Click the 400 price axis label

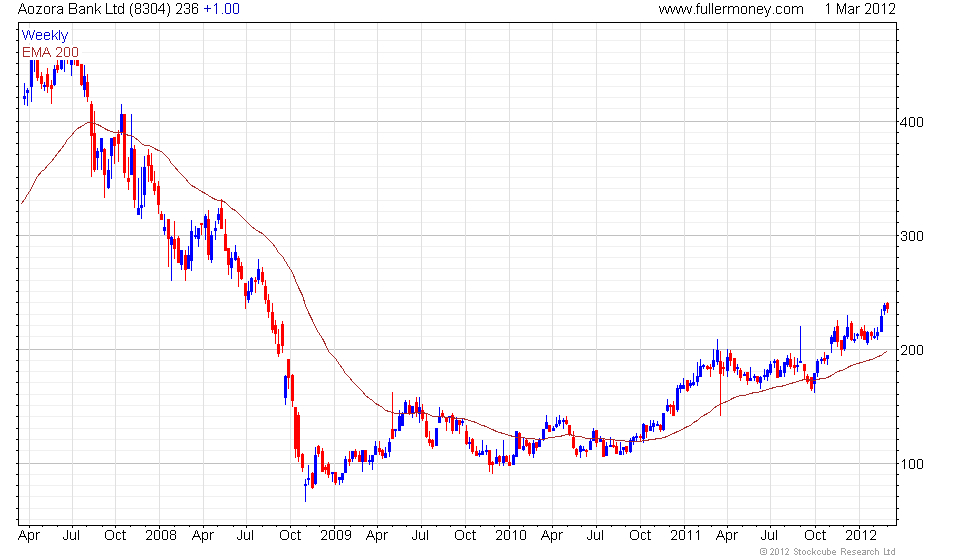point(911,122)
